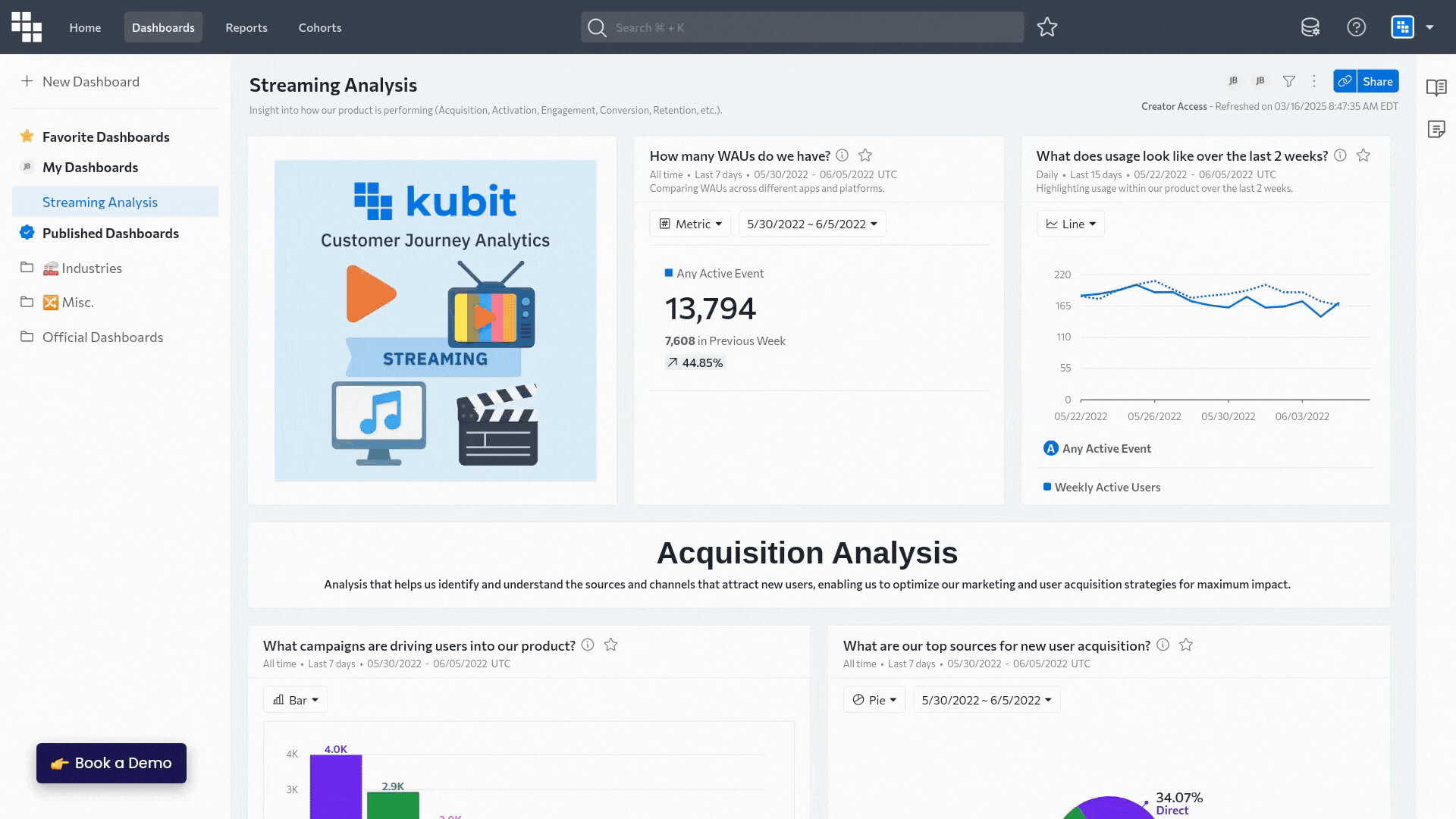Open the documentation panel icon on right edge
This screenshot has width=1456, height=819.
(1437, 88)
